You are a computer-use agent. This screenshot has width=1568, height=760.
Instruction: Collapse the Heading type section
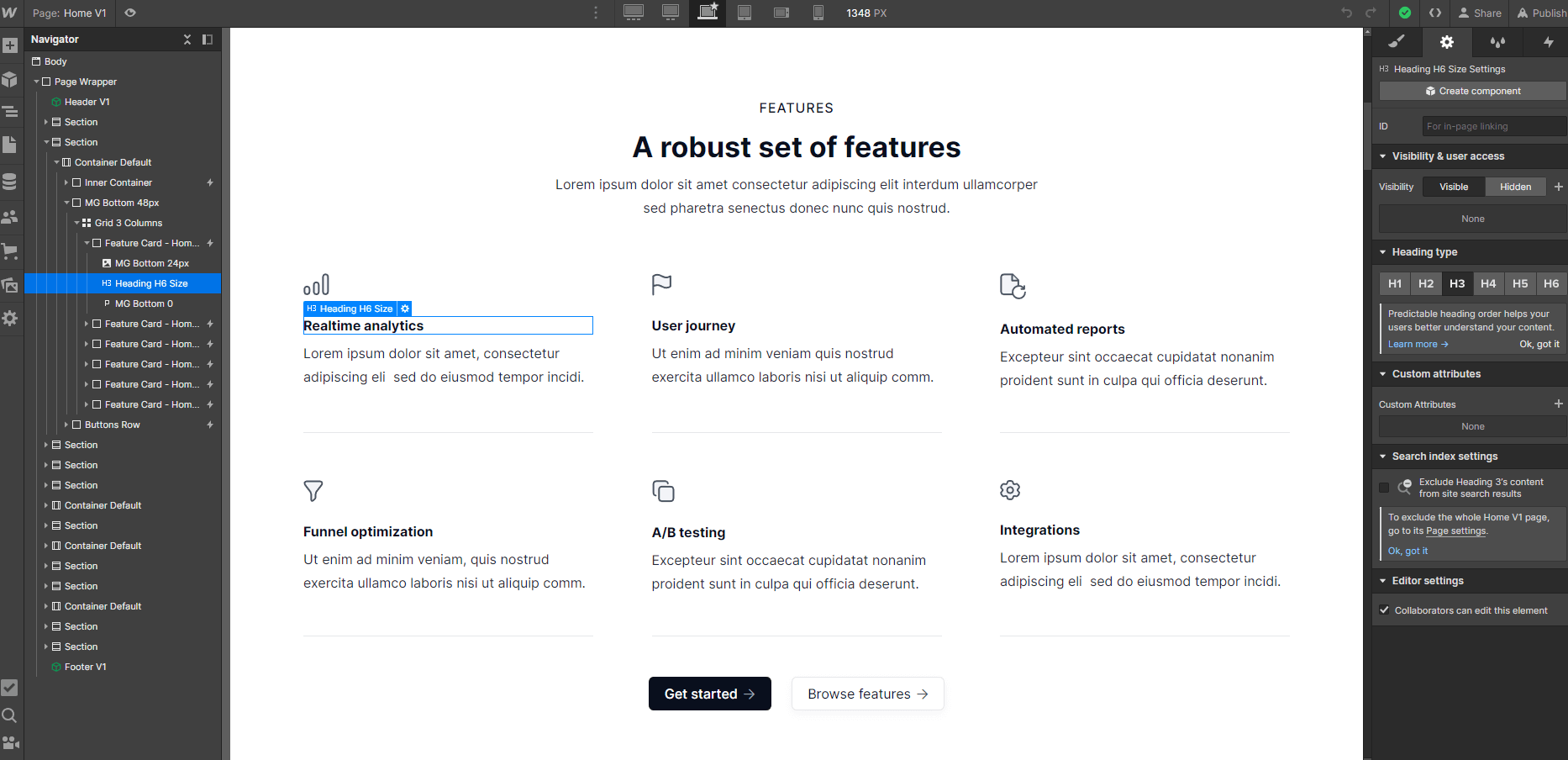pos(1384,251)
